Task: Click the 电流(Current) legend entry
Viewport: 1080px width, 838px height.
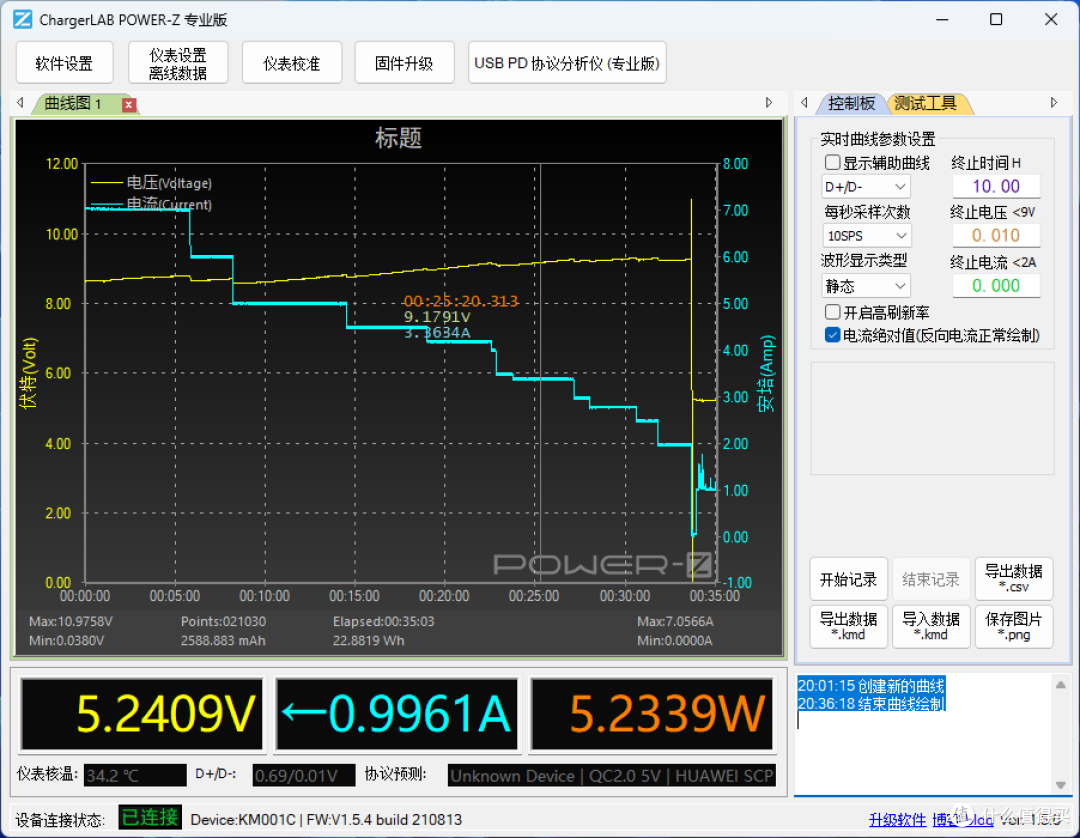Action: 152,205
